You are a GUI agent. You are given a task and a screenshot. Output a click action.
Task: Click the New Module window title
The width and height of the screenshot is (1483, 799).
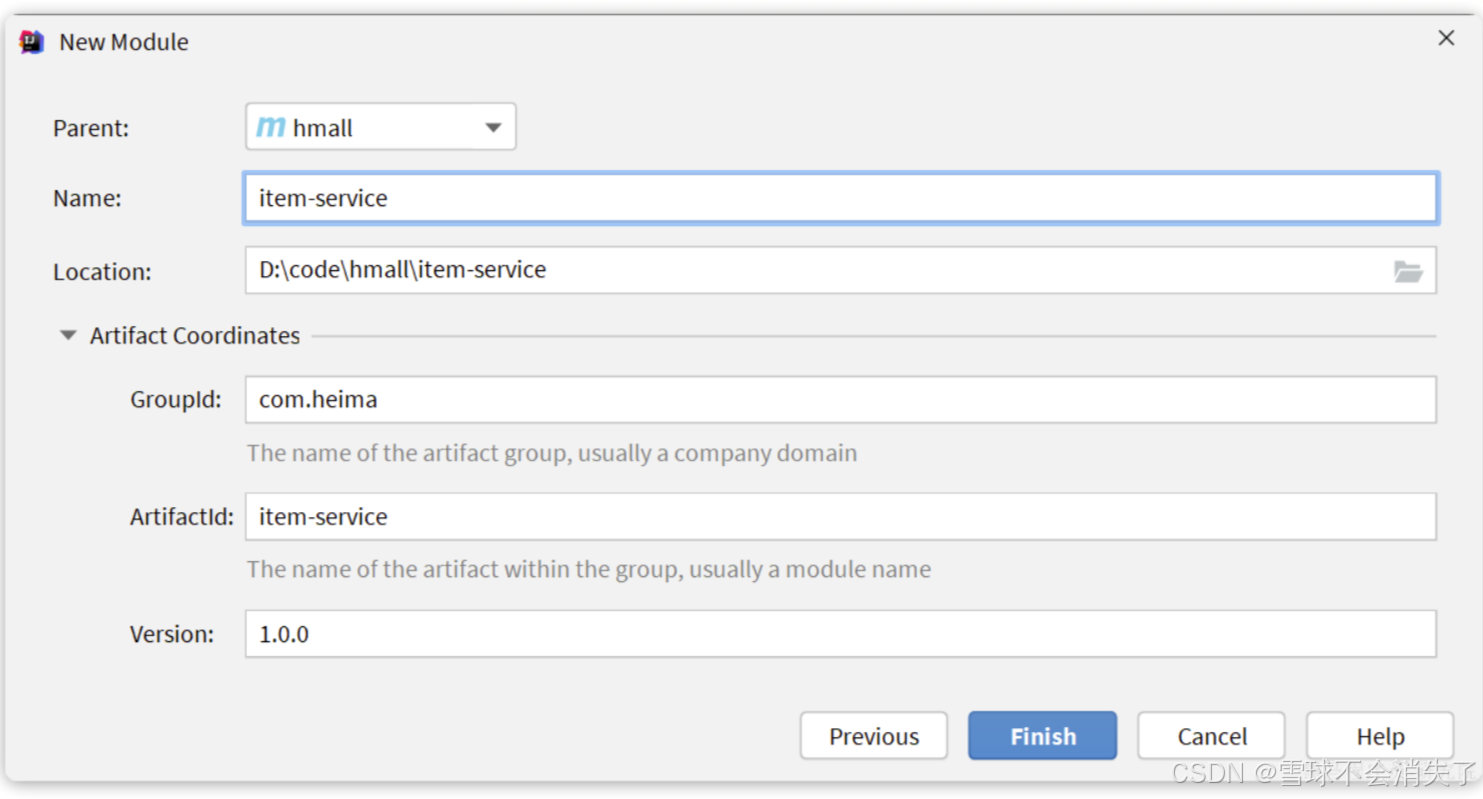pos(124,42)
